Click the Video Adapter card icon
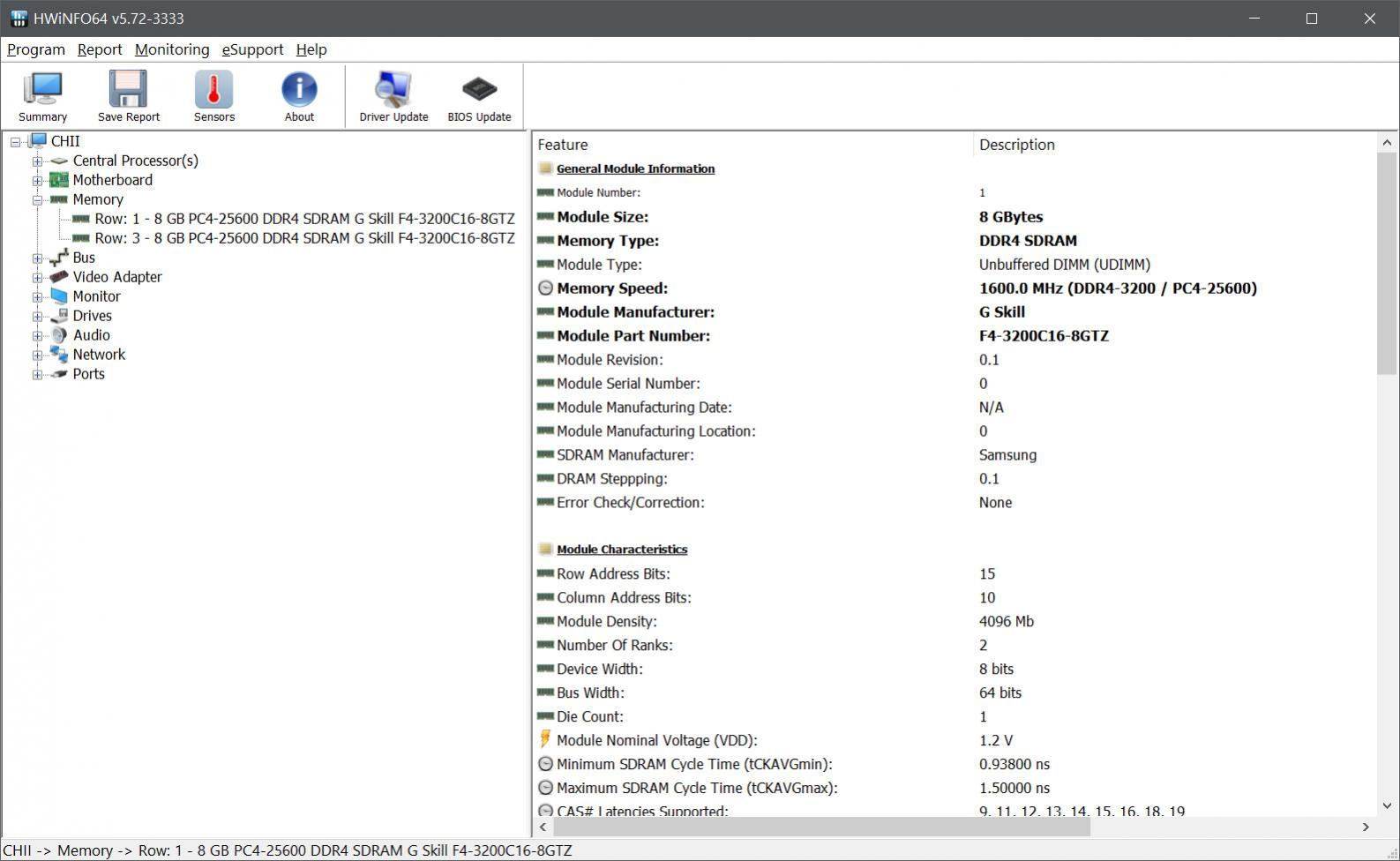 pos(59,277)
